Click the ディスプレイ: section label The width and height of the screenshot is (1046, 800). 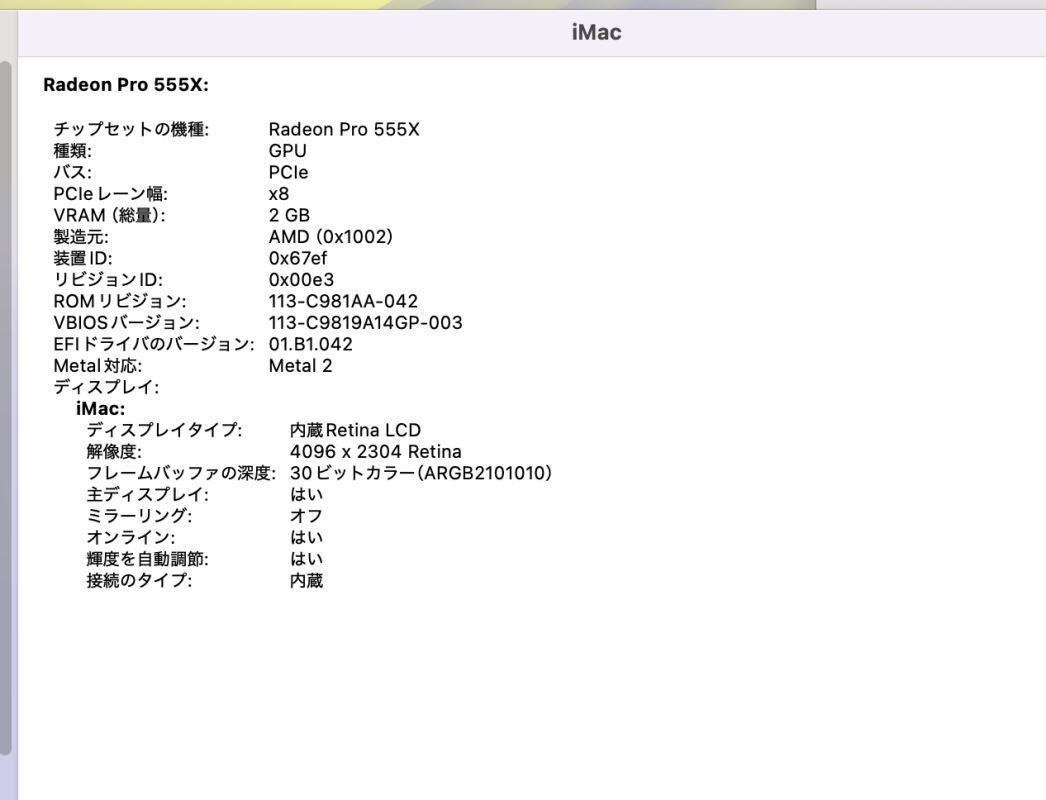coord(106,387)
